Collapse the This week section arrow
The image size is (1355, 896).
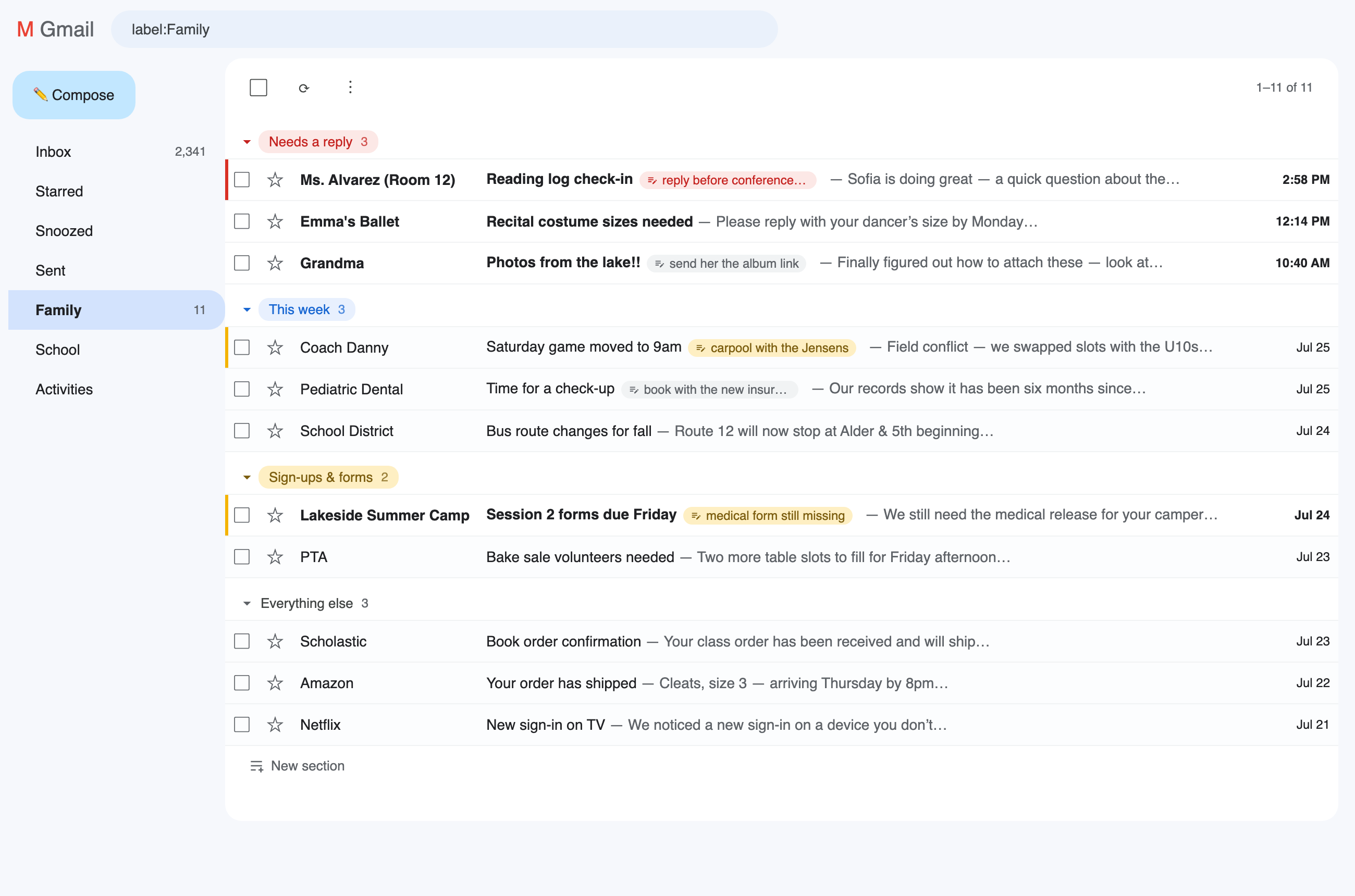point(247,310)
